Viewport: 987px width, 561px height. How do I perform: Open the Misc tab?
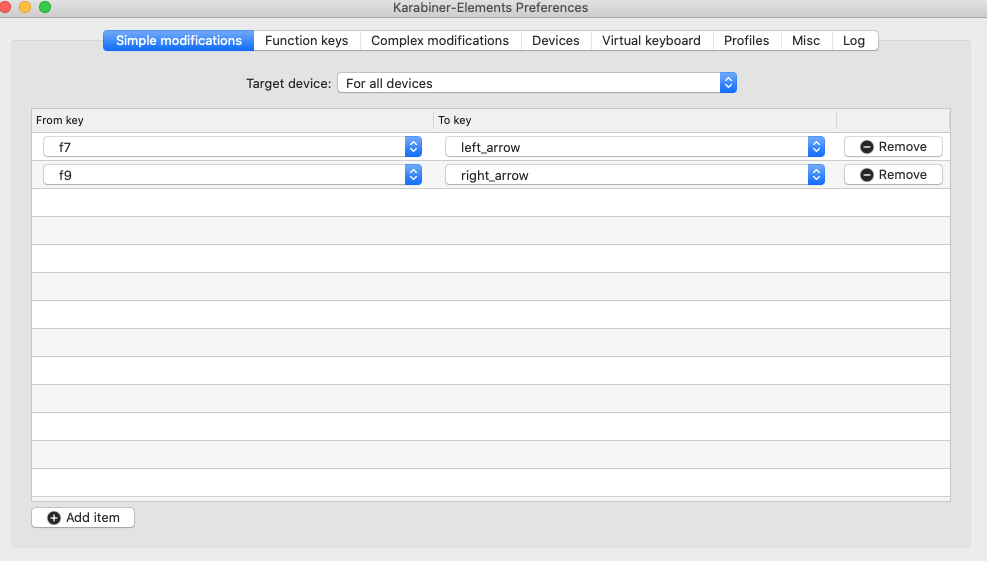tap(806, 40)
